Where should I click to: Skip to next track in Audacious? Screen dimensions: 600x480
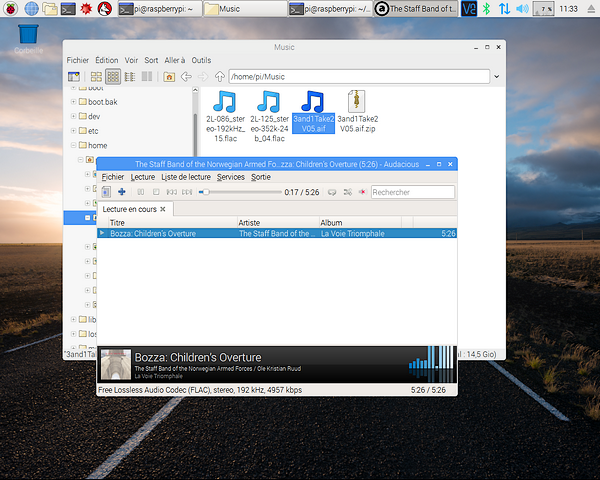(187, 192)
